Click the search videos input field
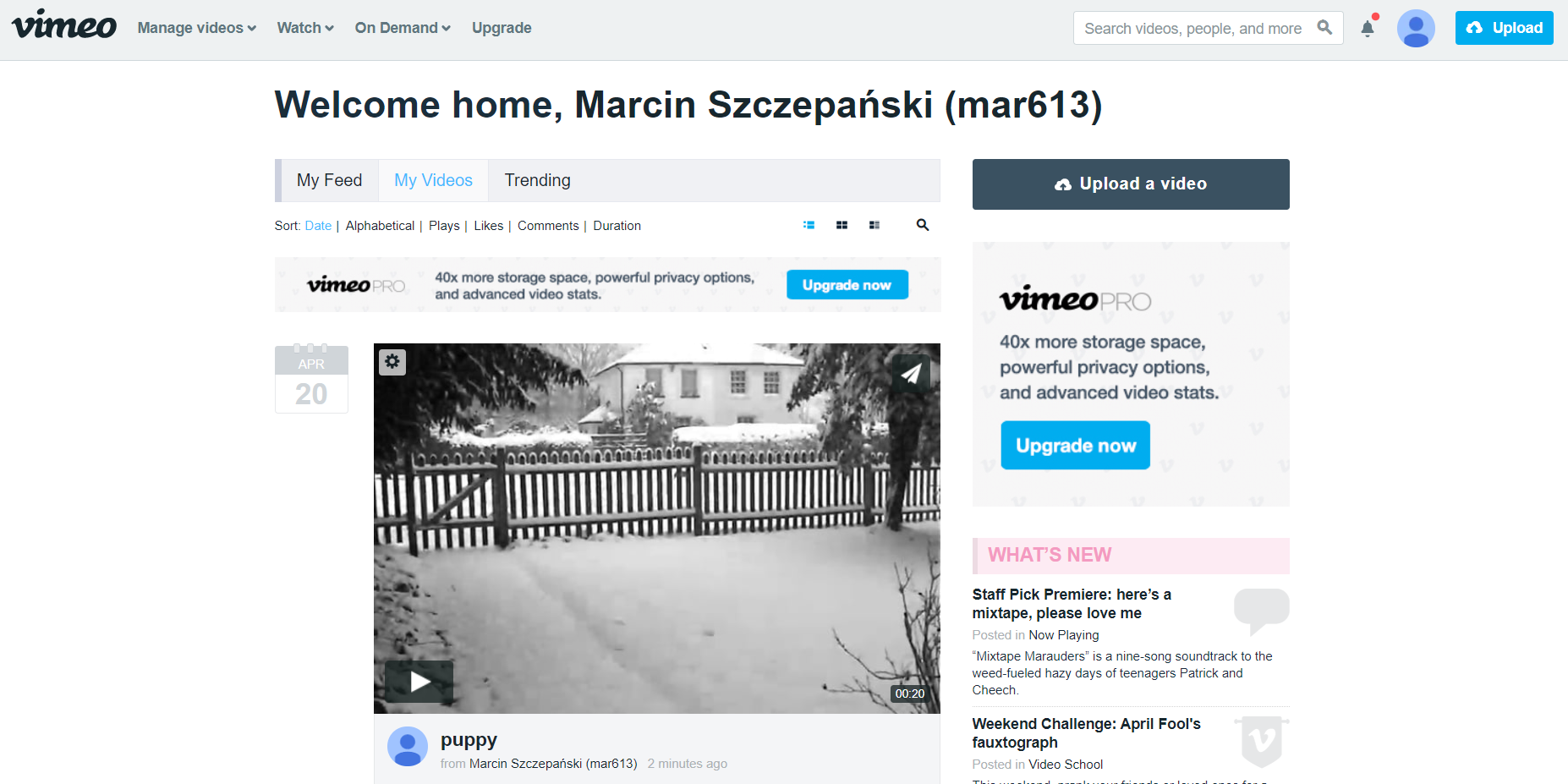The image size is (1568, 784). coord(1192,28)
